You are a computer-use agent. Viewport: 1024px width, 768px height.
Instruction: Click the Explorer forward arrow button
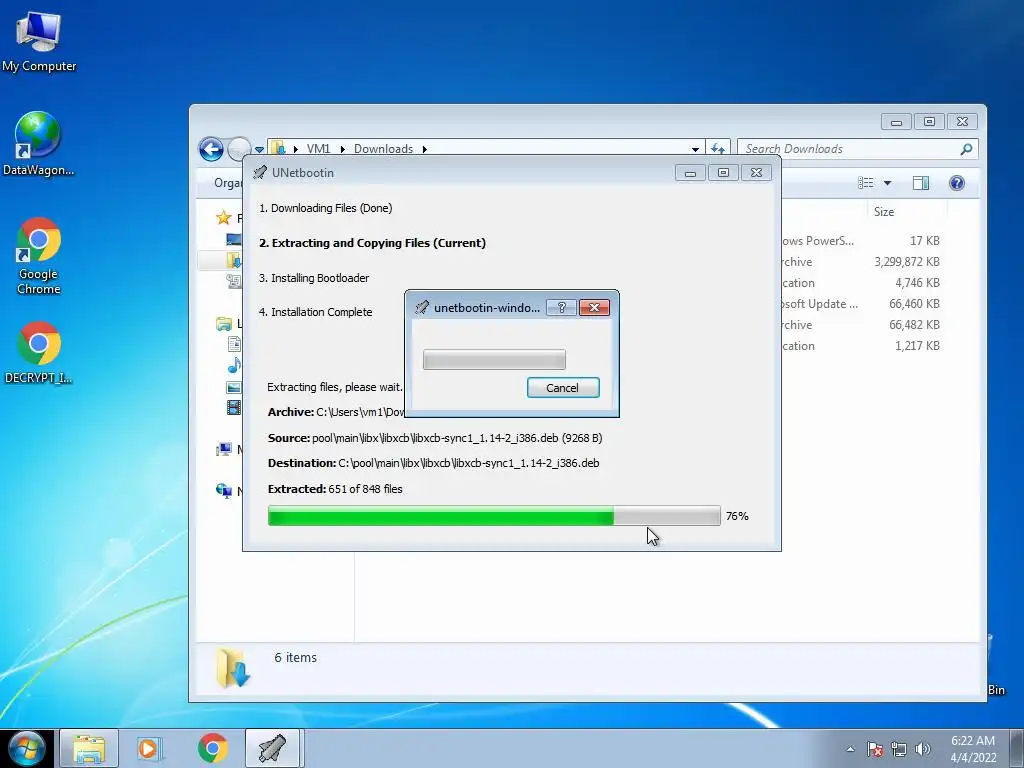point(239,149)
